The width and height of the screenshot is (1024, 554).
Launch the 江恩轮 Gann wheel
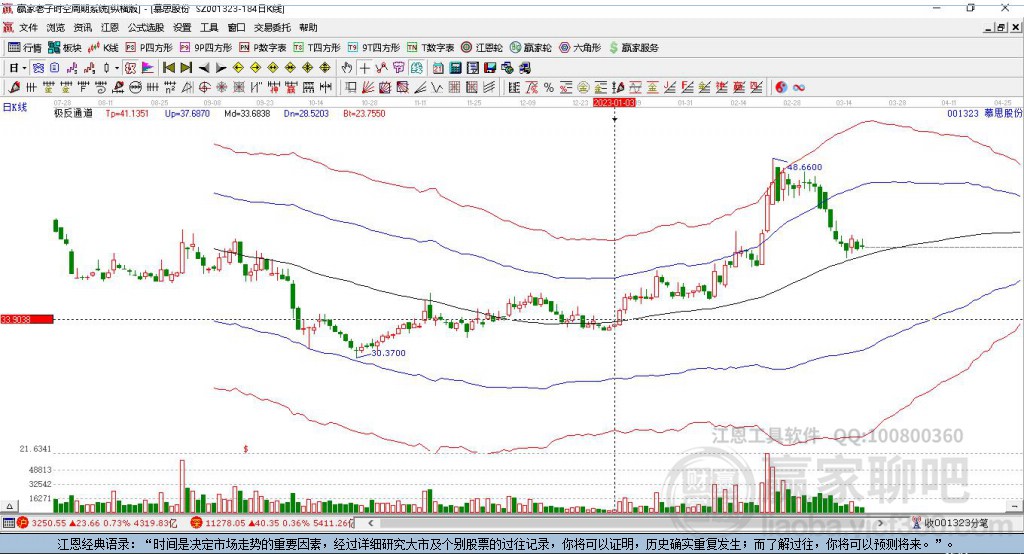tap(482, 48)
